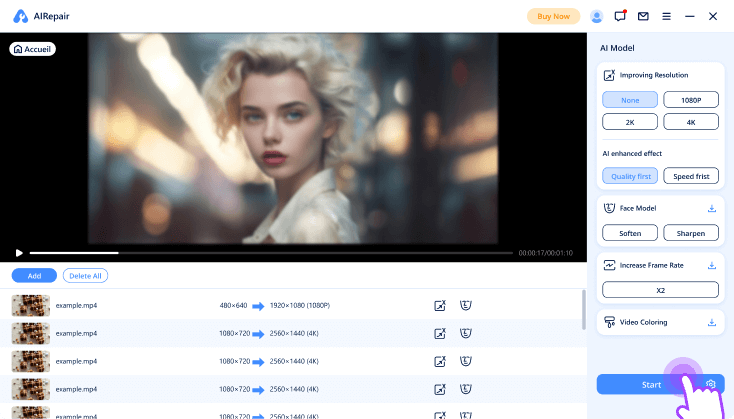Screen dimensions: 734x419
Task: Click the resolution icon on the first video row
Action: [439, 305]
